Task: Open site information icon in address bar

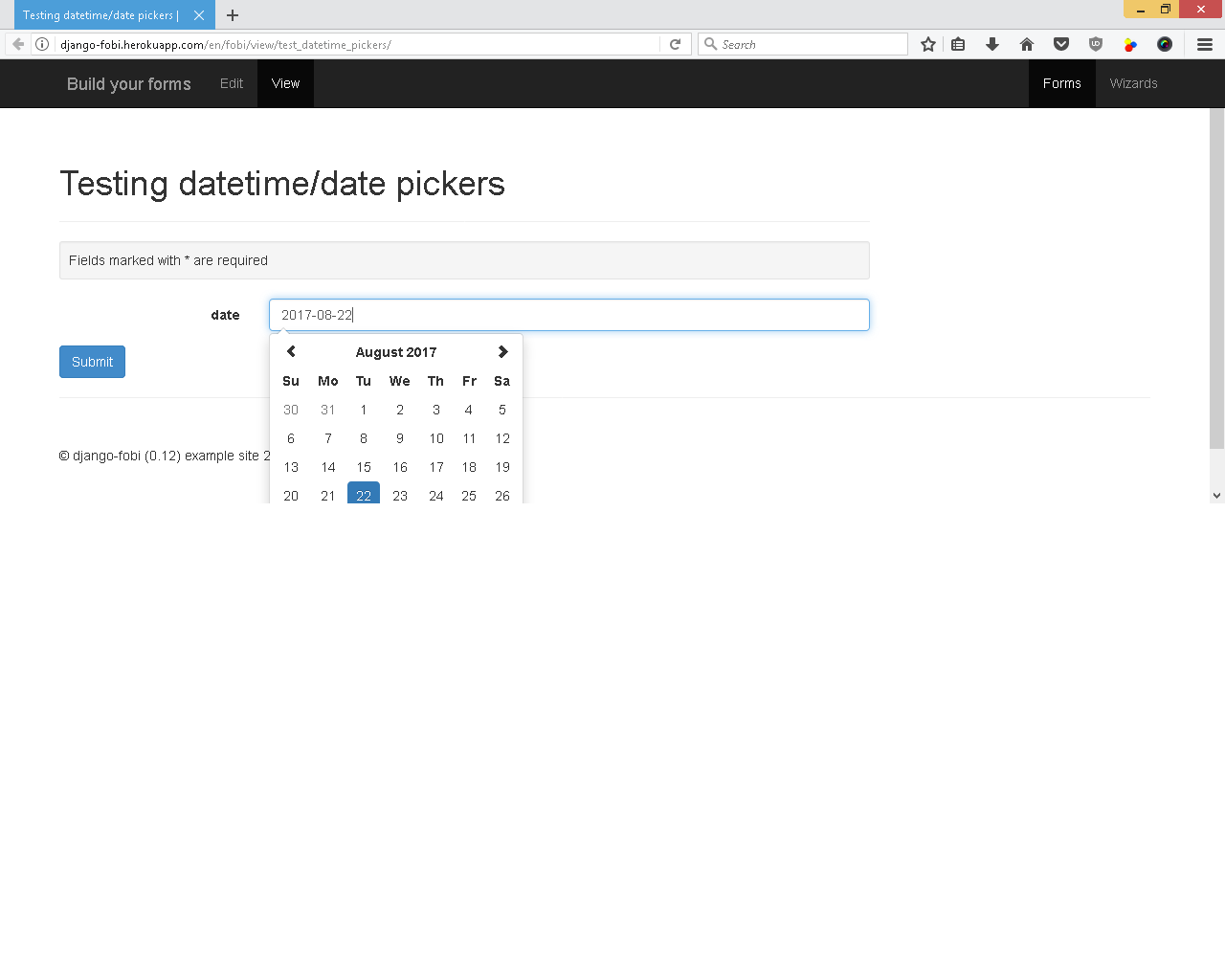Action: (x=42, y=44)
